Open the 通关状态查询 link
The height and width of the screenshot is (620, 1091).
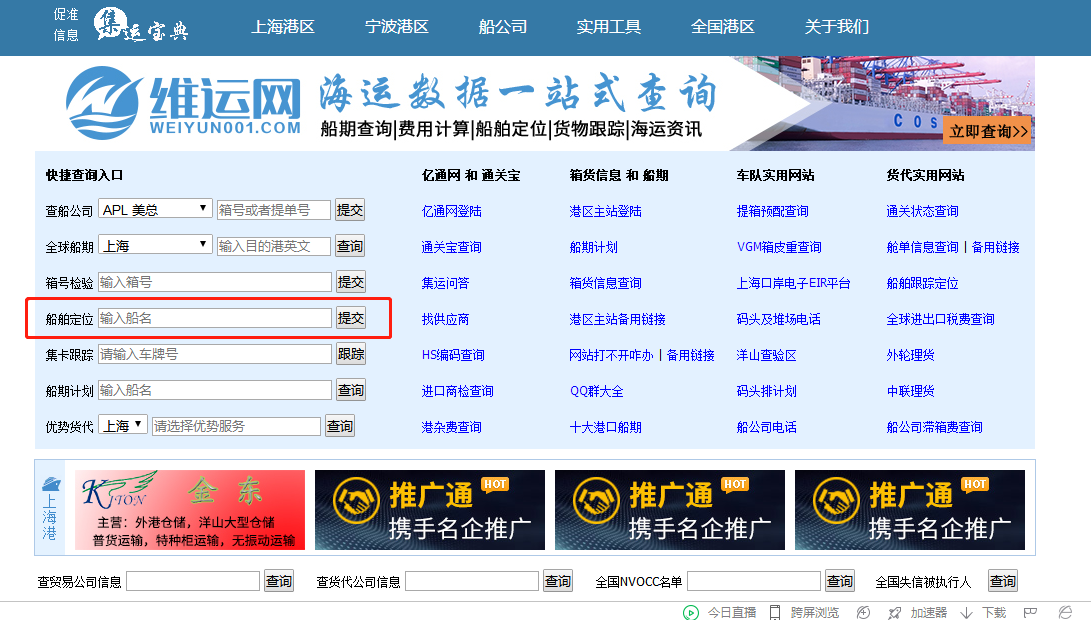923,211
